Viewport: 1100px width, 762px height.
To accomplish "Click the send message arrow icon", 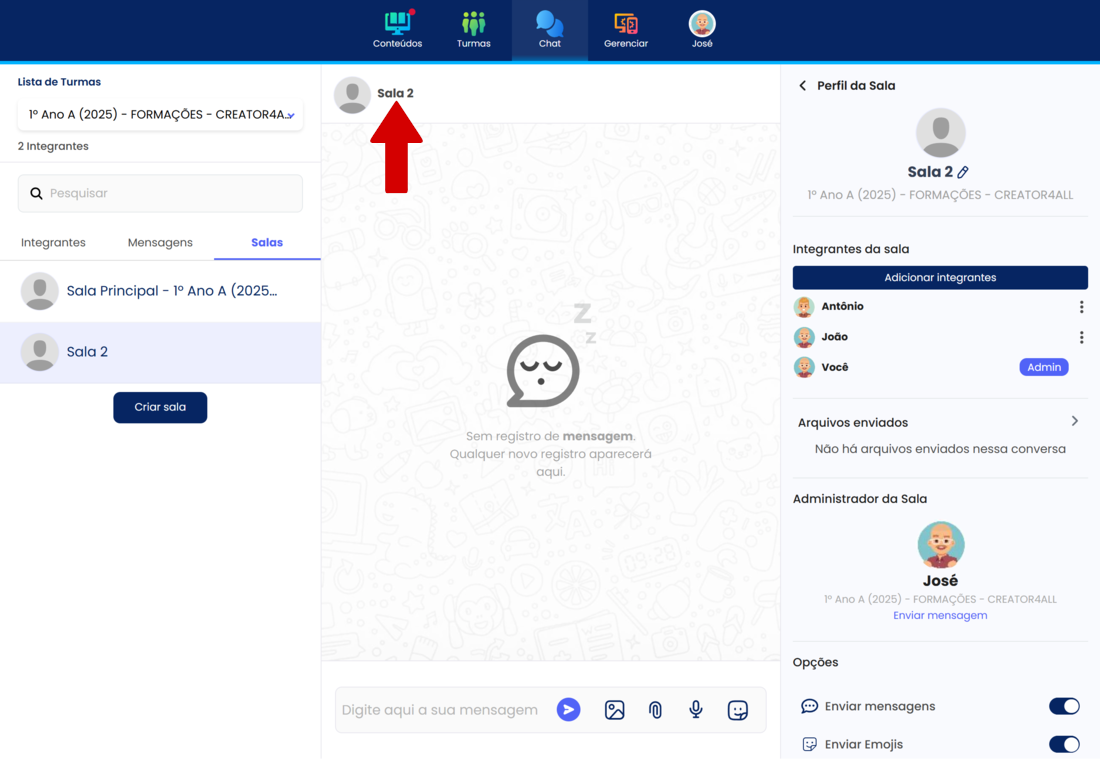I will 568,710.
